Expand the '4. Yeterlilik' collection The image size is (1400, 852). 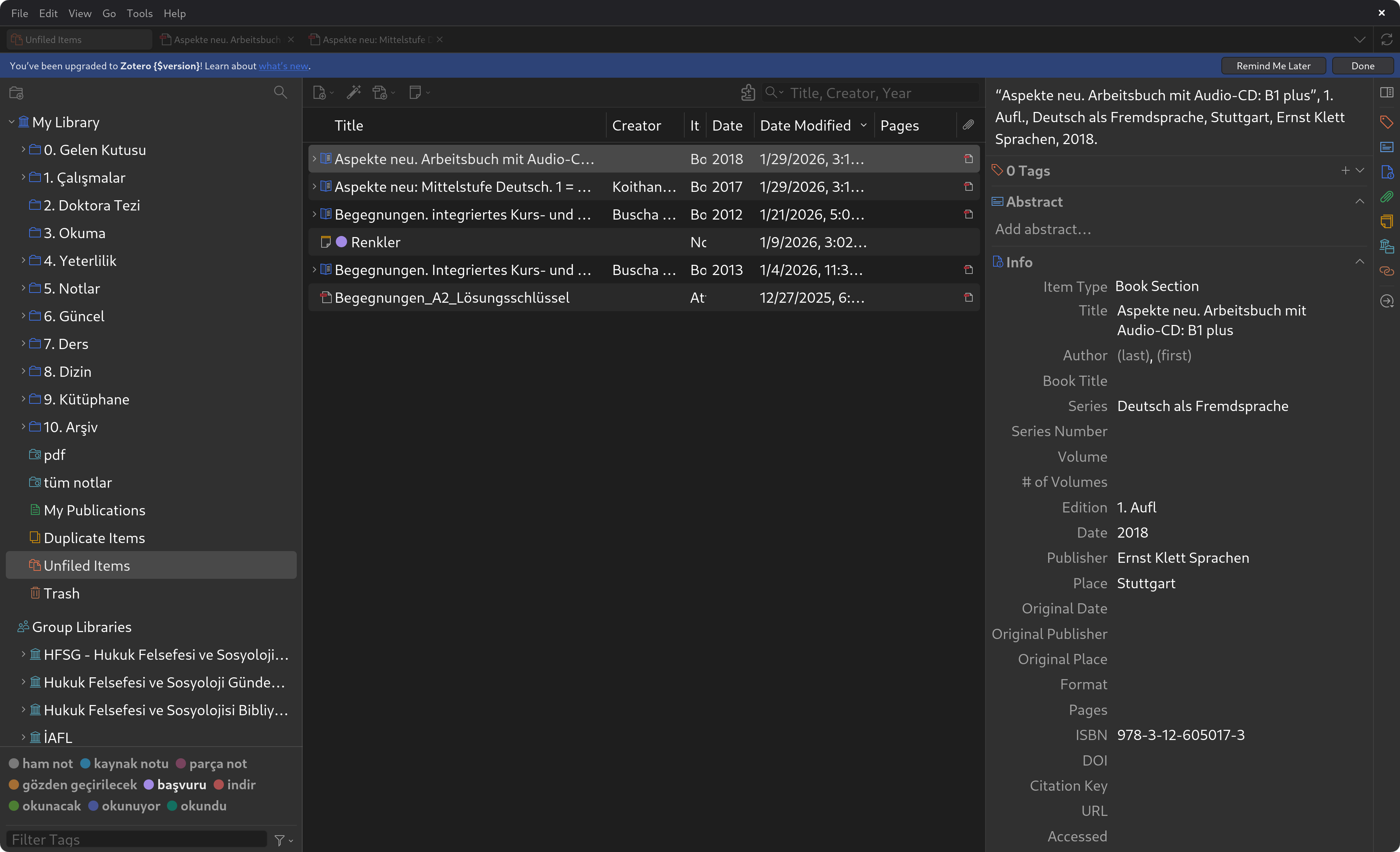click(23, 260)
